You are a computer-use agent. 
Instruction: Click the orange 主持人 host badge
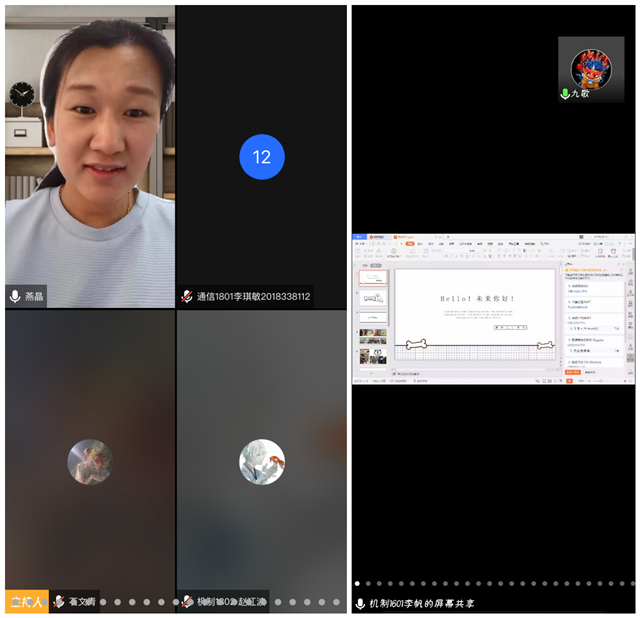(27, 601)
